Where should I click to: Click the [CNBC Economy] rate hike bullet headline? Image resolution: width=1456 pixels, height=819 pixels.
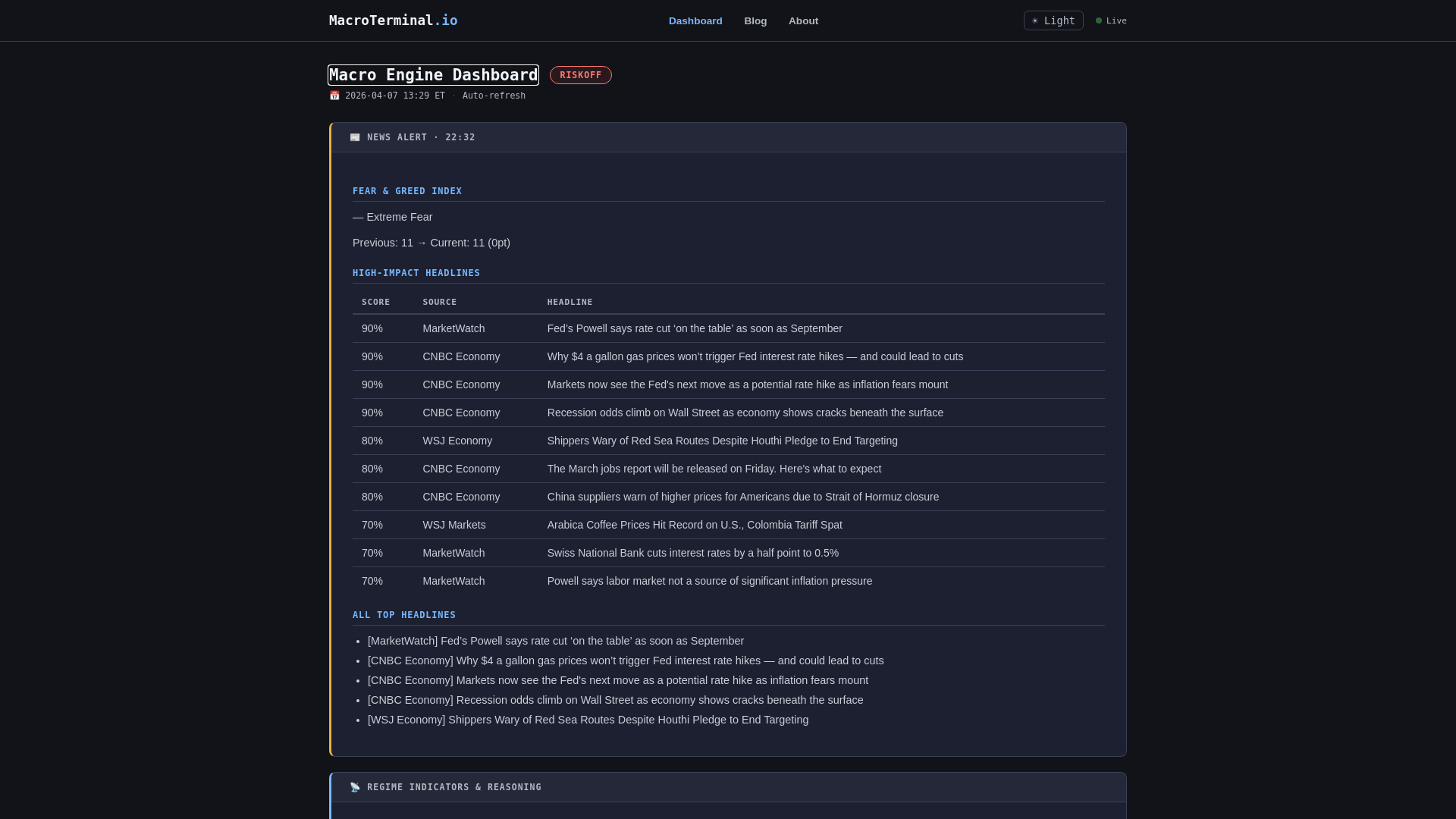(618, 680)
